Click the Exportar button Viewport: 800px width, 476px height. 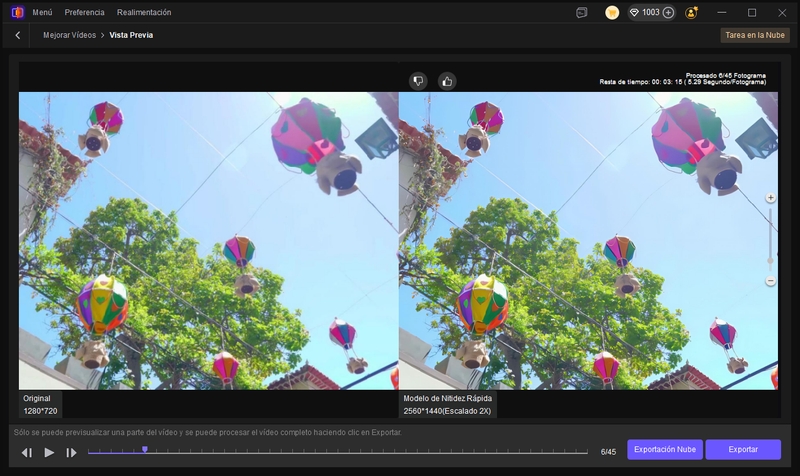point(742,450)
